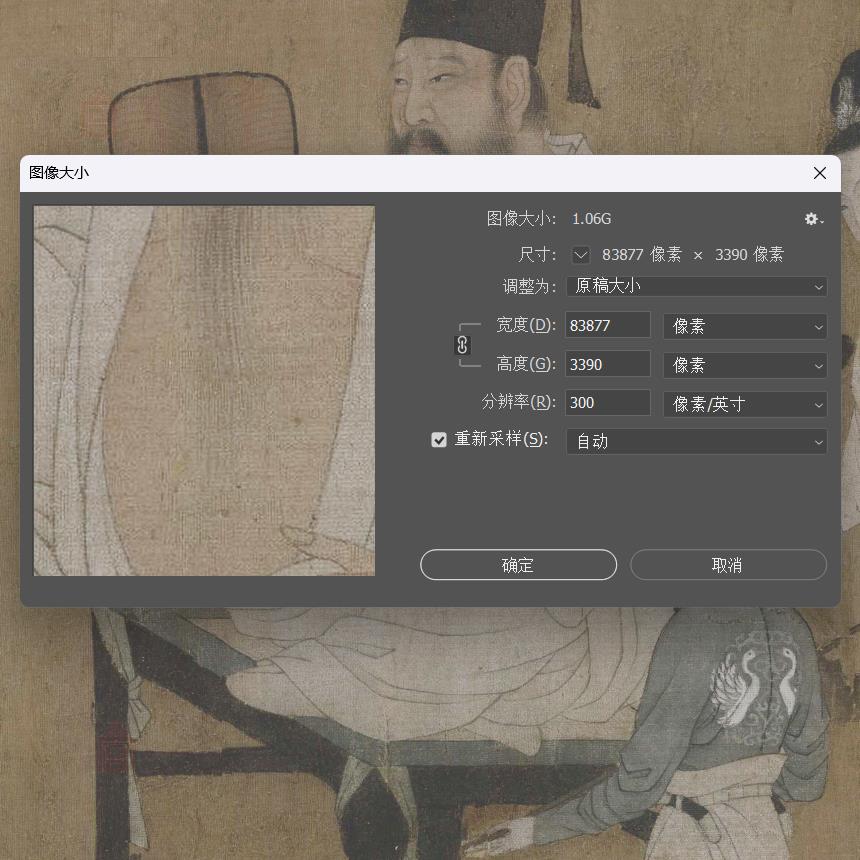Open the height unit 像素 dropdown

tap(745, 365)
